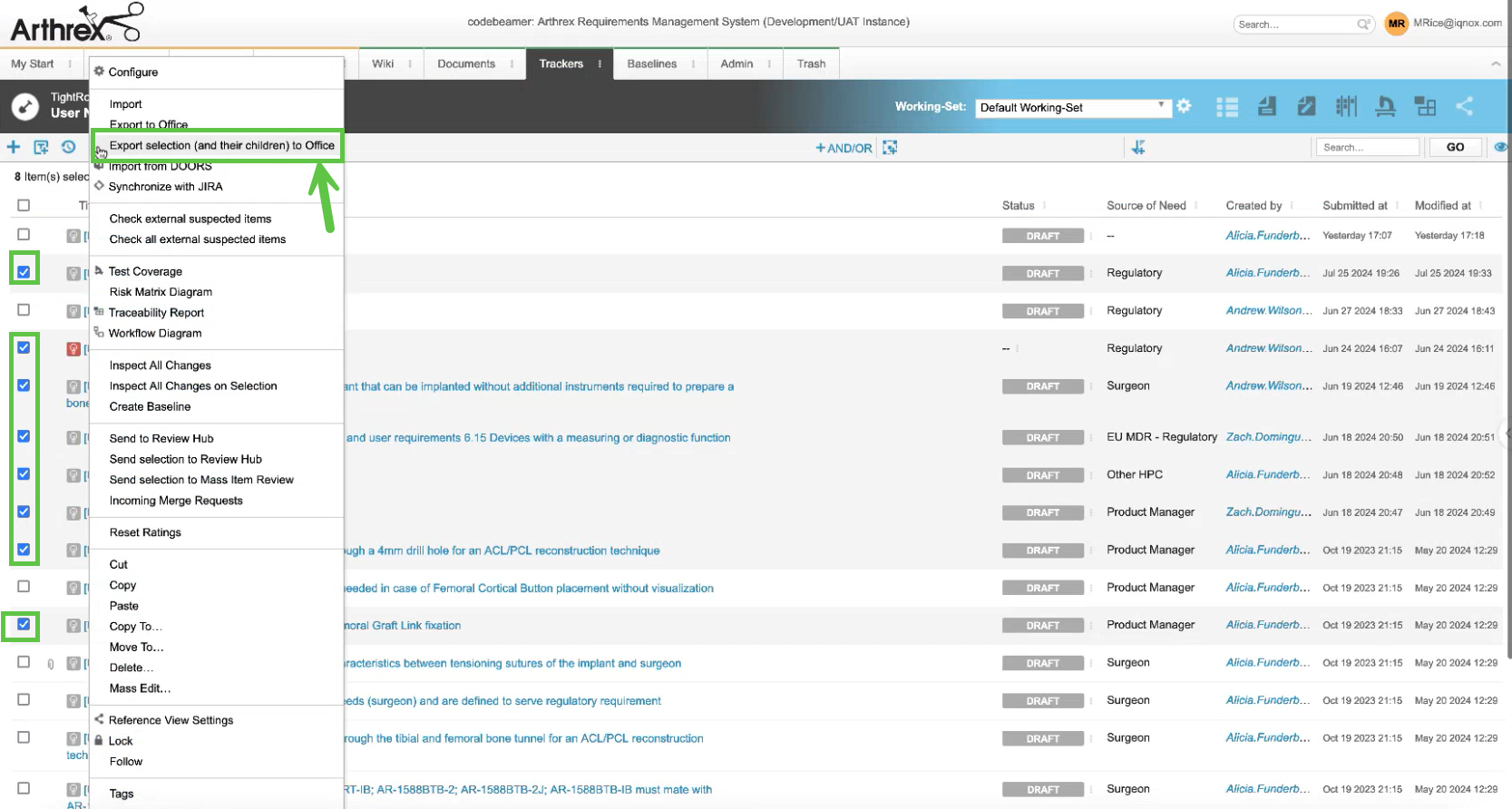Viewport: 1512px width, 809px height.
Task: Toggle the eye visibility icon beside GO
Action: coord(1501,147)
